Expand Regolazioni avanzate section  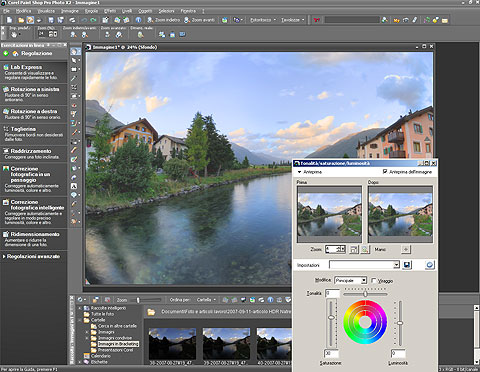[32, 256]
